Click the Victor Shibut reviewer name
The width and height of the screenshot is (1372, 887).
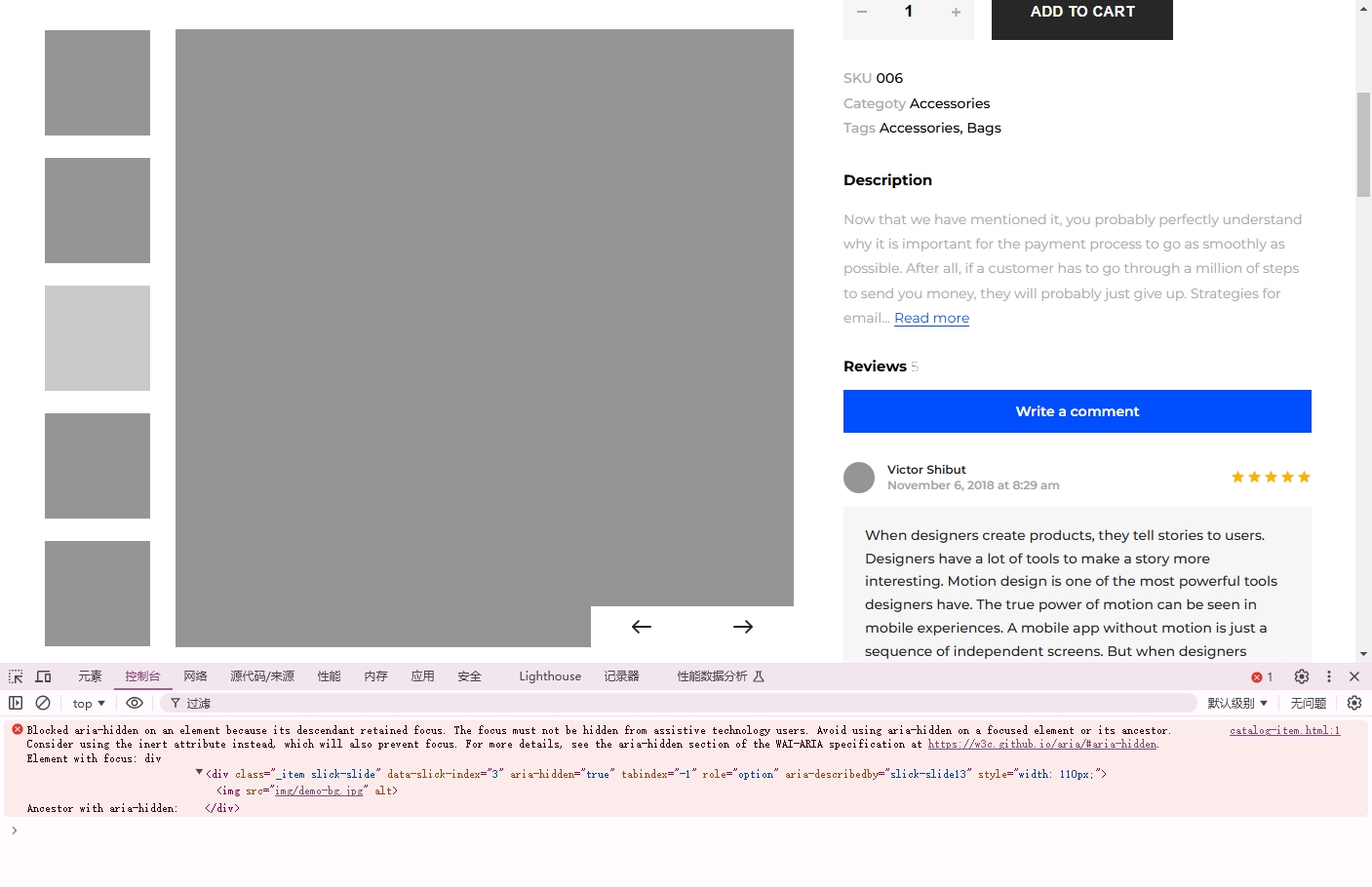coord(926,470)
